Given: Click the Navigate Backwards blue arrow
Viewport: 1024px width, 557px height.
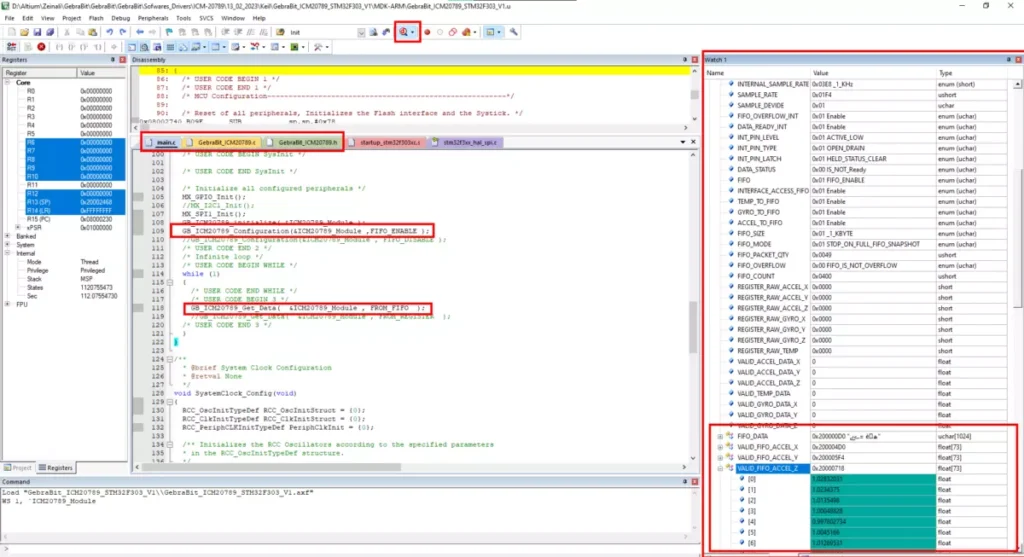Looking at the screenshot, I should pyautogui.click(x=140, y=32).
